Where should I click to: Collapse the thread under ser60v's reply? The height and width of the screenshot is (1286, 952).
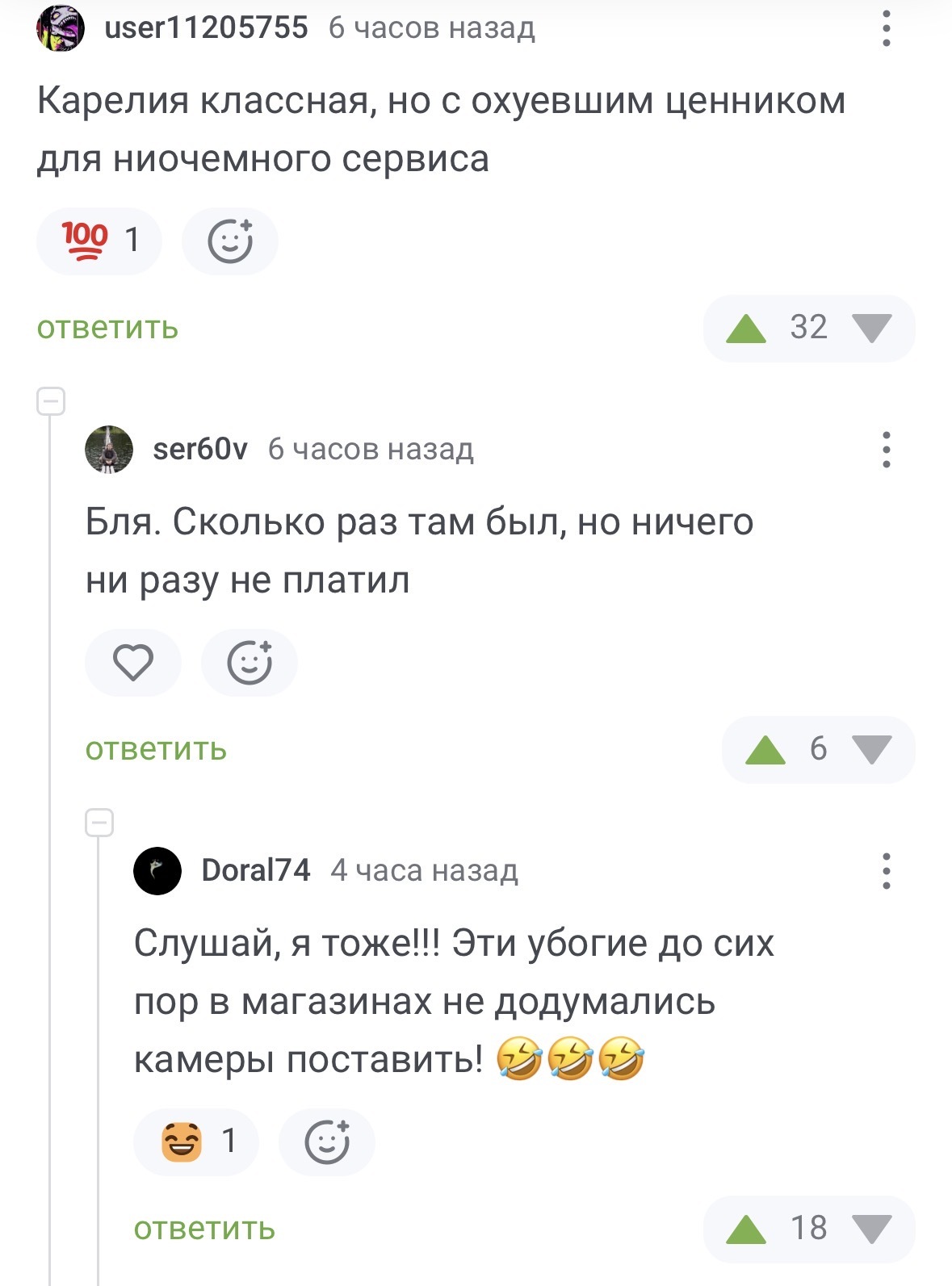pyautogui.click(x=99, y=823)
